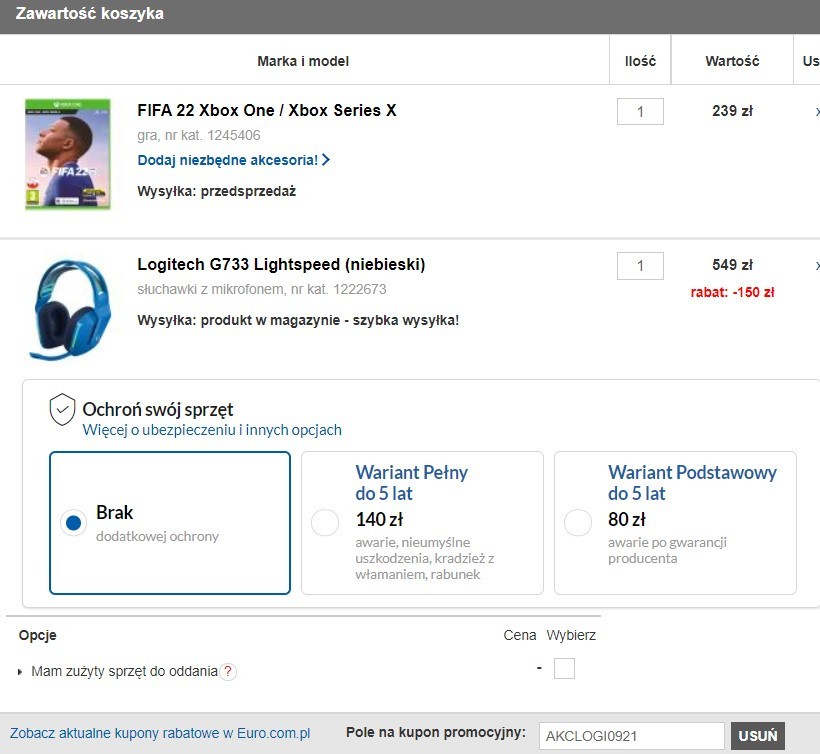
Task: Click the text gra, nr kat. 1245406
Action: [199, 135]
